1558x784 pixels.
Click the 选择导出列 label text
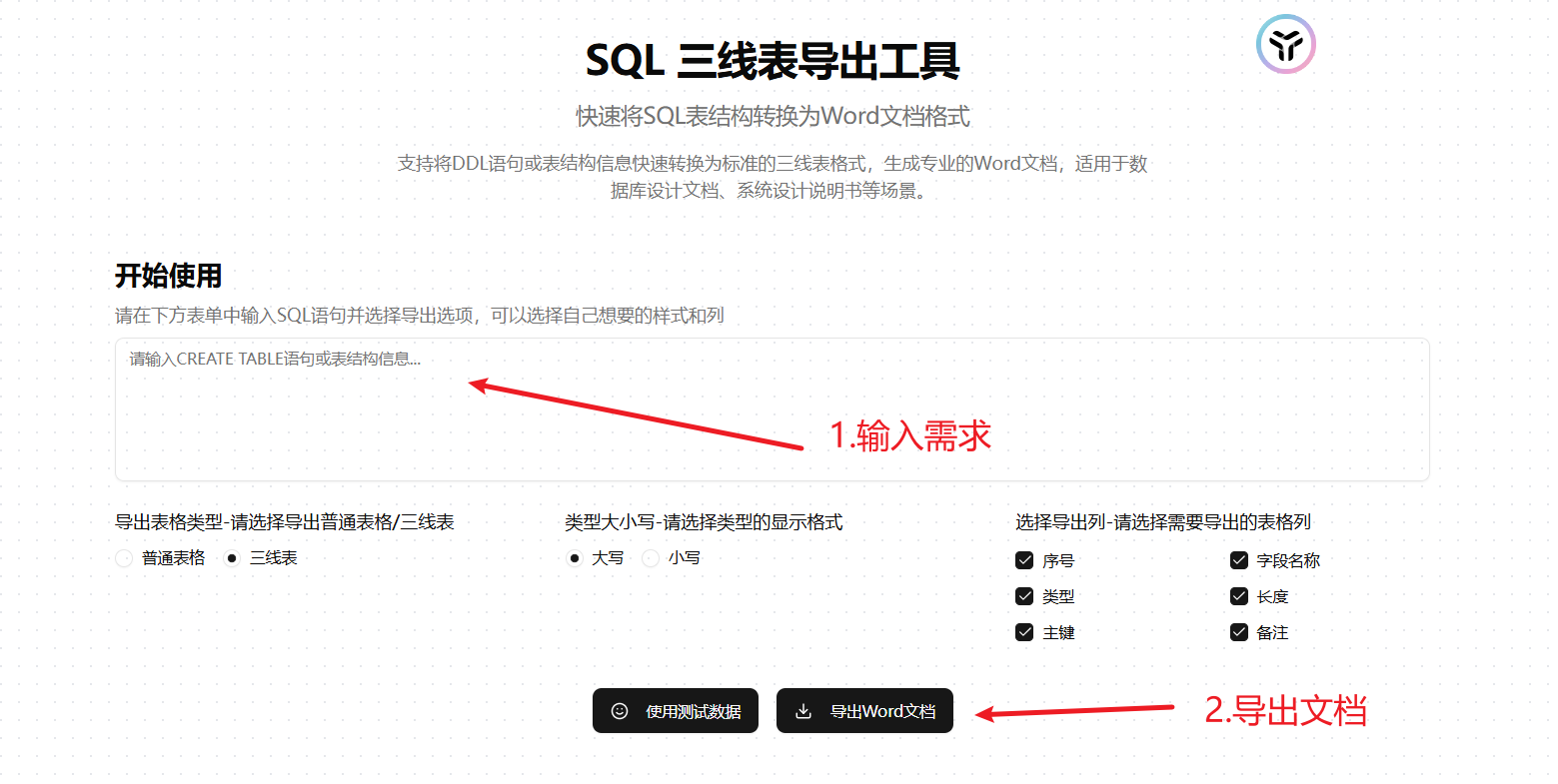[x=1163, y=522]
